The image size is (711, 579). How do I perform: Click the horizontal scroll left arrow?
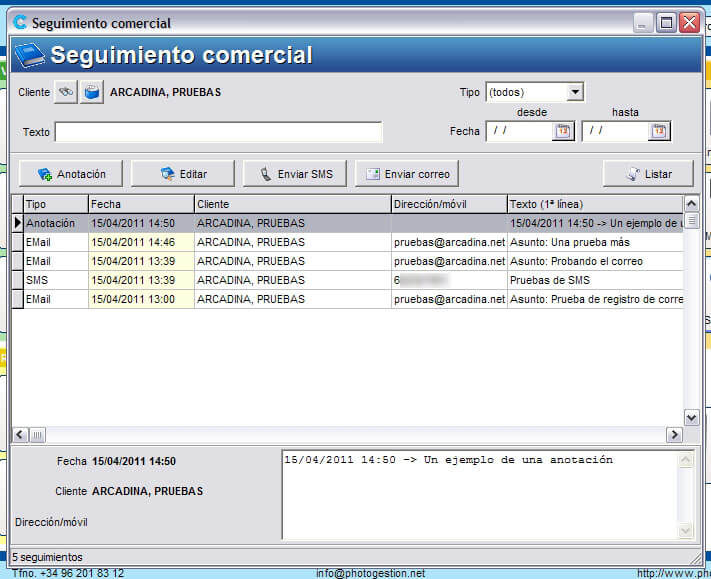coord(19,435)
